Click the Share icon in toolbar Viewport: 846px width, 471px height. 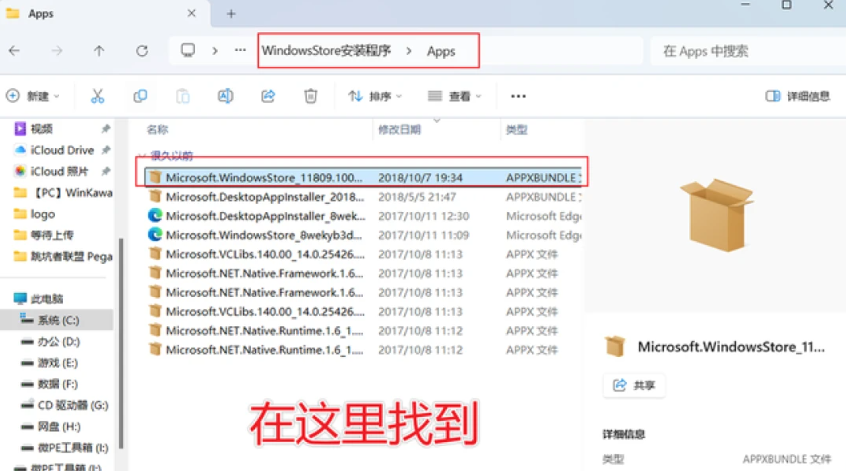(268, 96)
